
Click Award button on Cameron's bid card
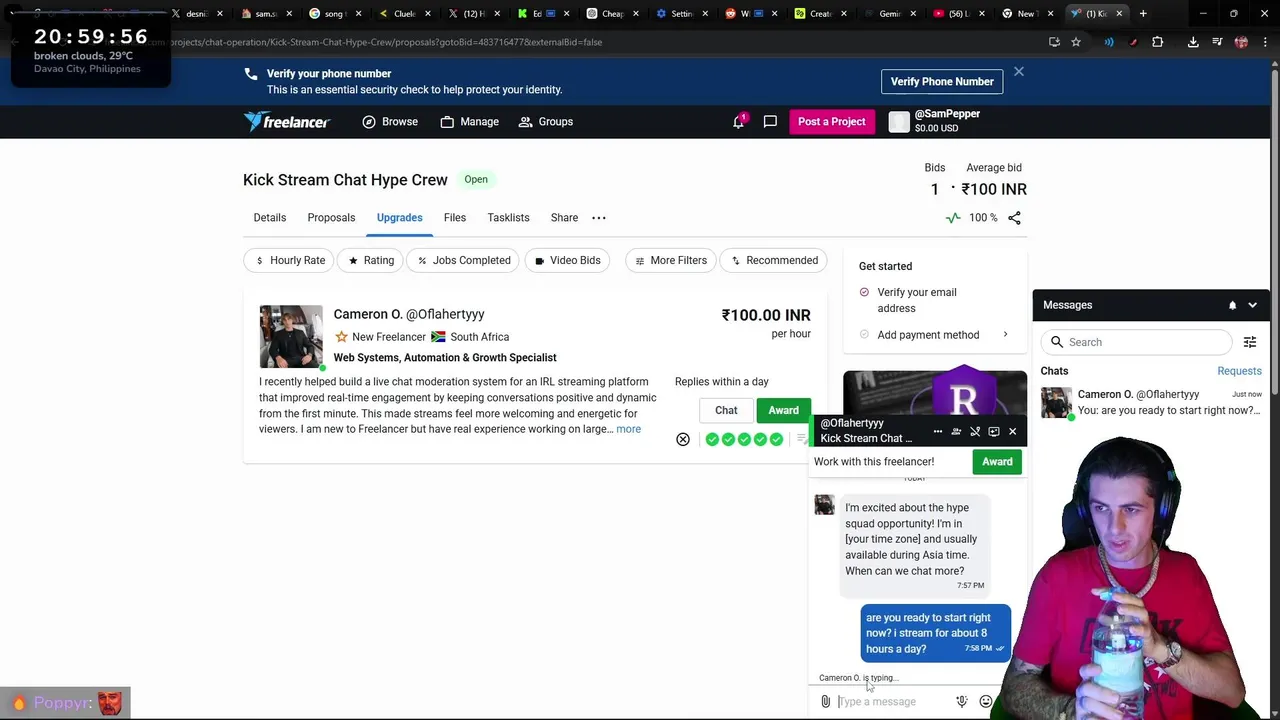point(783,410)
